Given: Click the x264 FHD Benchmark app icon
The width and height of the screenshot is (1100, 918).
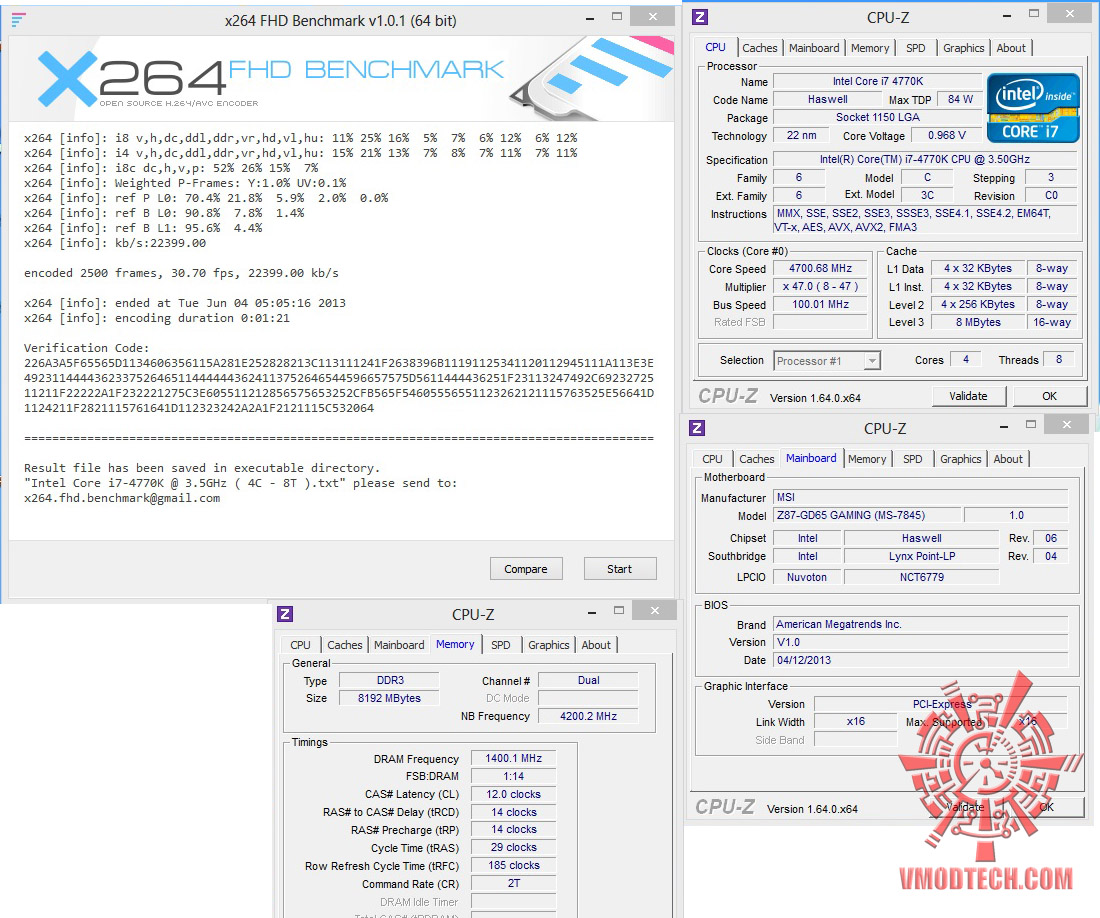Looking at the screenshot, I should click(18, 20).
